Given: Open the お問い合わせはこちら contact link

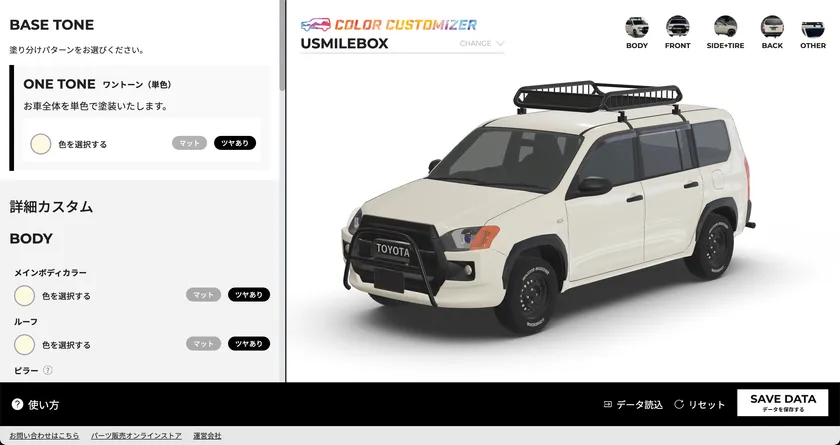Looking at the screenshot, I should [44, 436].
